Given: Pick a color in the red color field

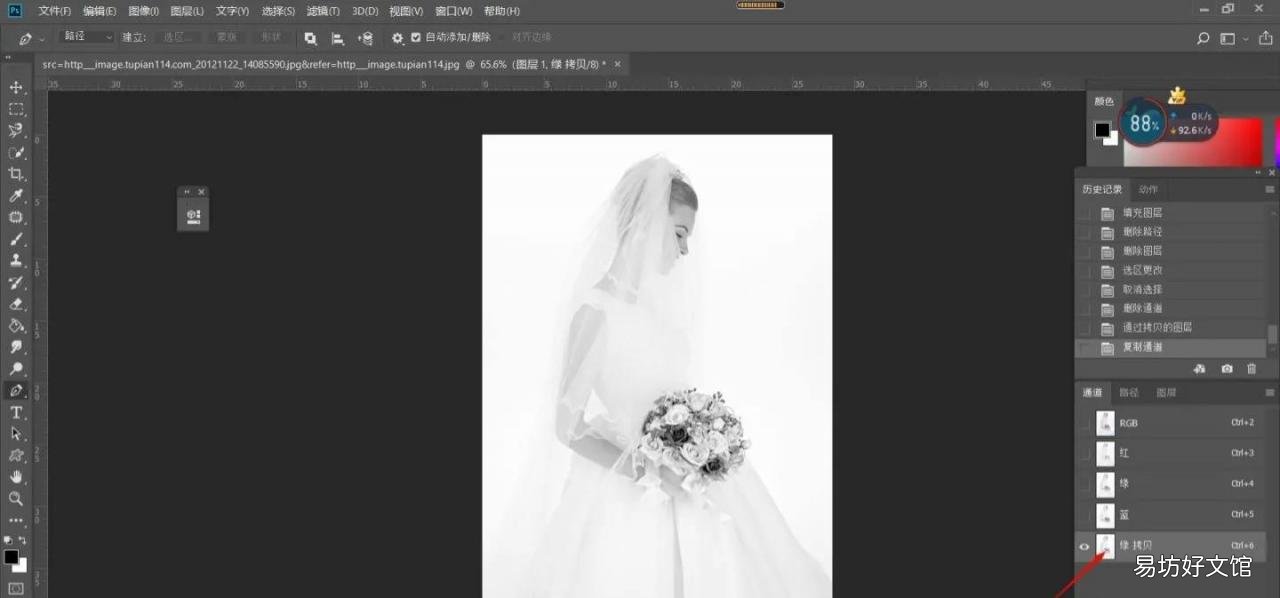Looking at the screenshot, I should click(1194, 142).
